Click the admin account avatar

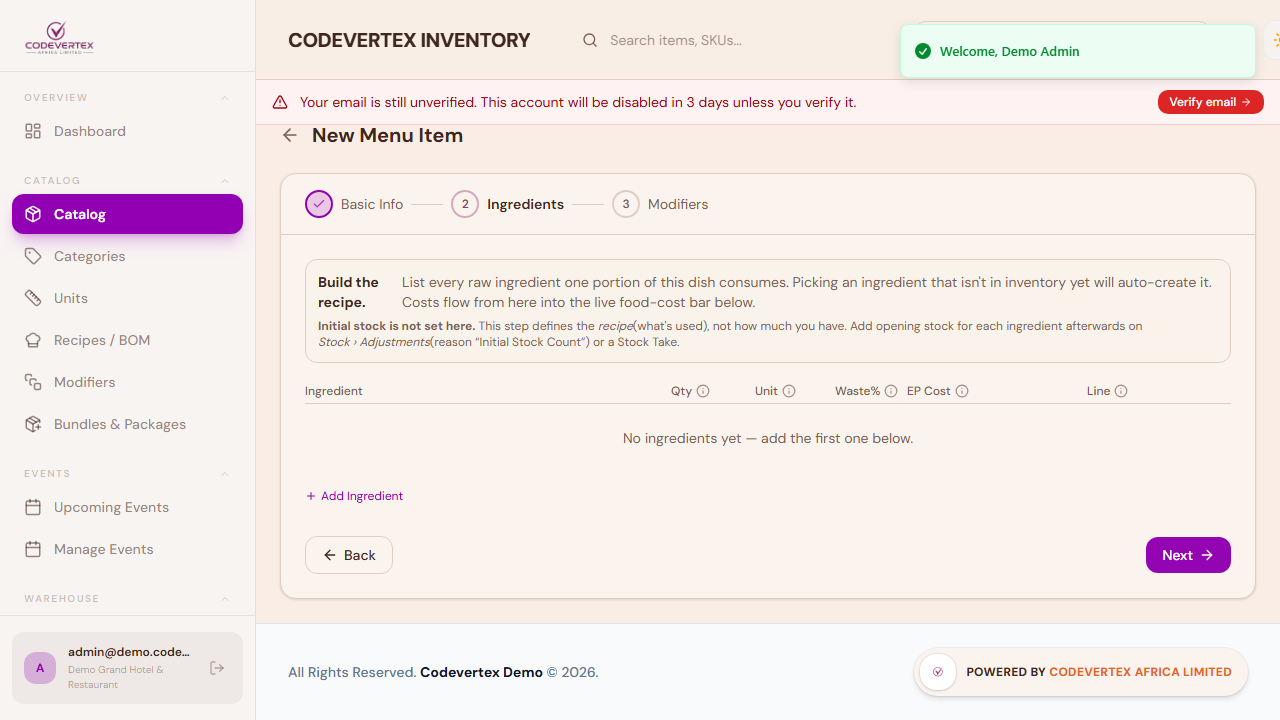[x=40, y=668]
